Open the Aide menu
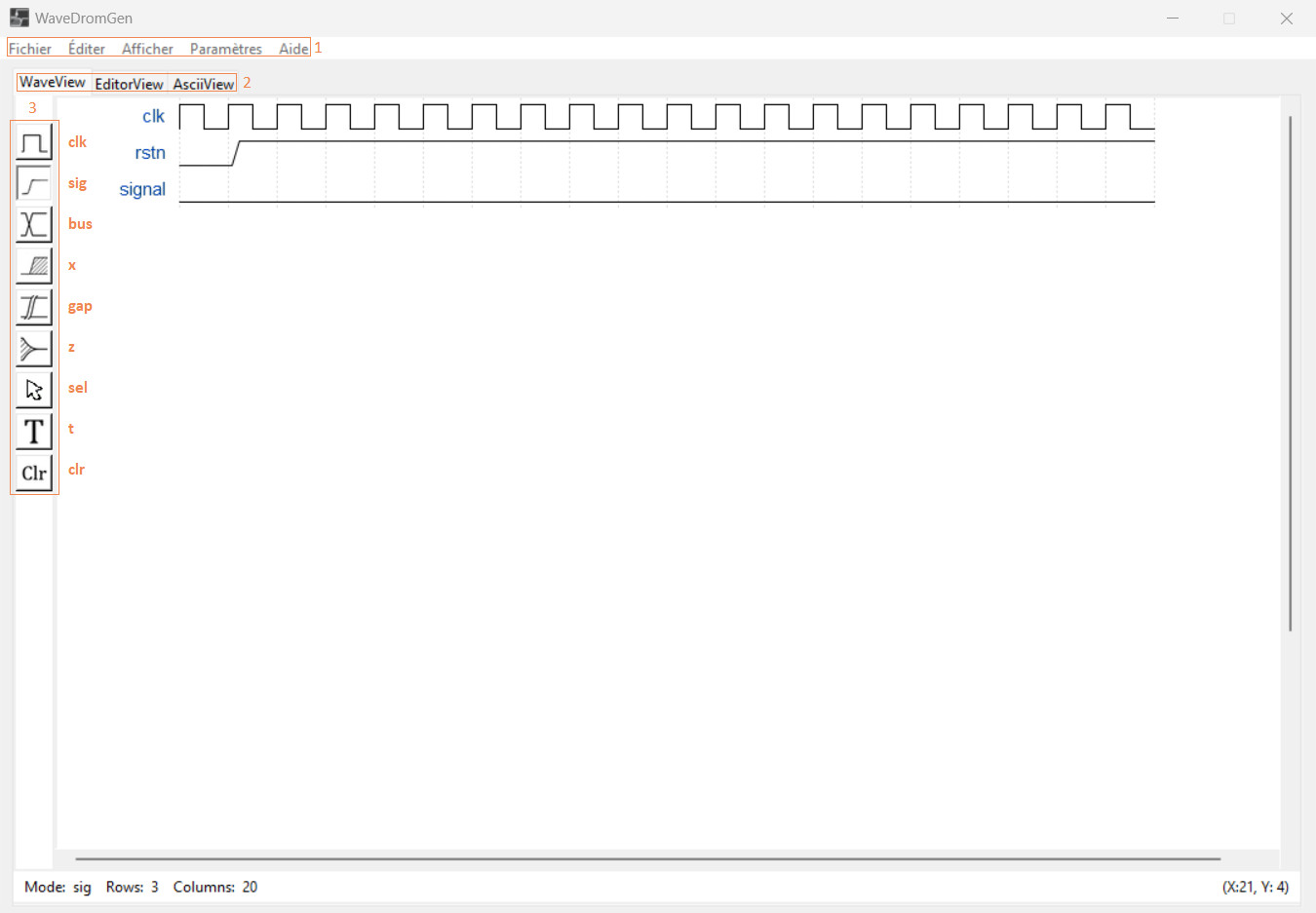The width and height of the screenshot is (1316, 913). coord(293,49)
